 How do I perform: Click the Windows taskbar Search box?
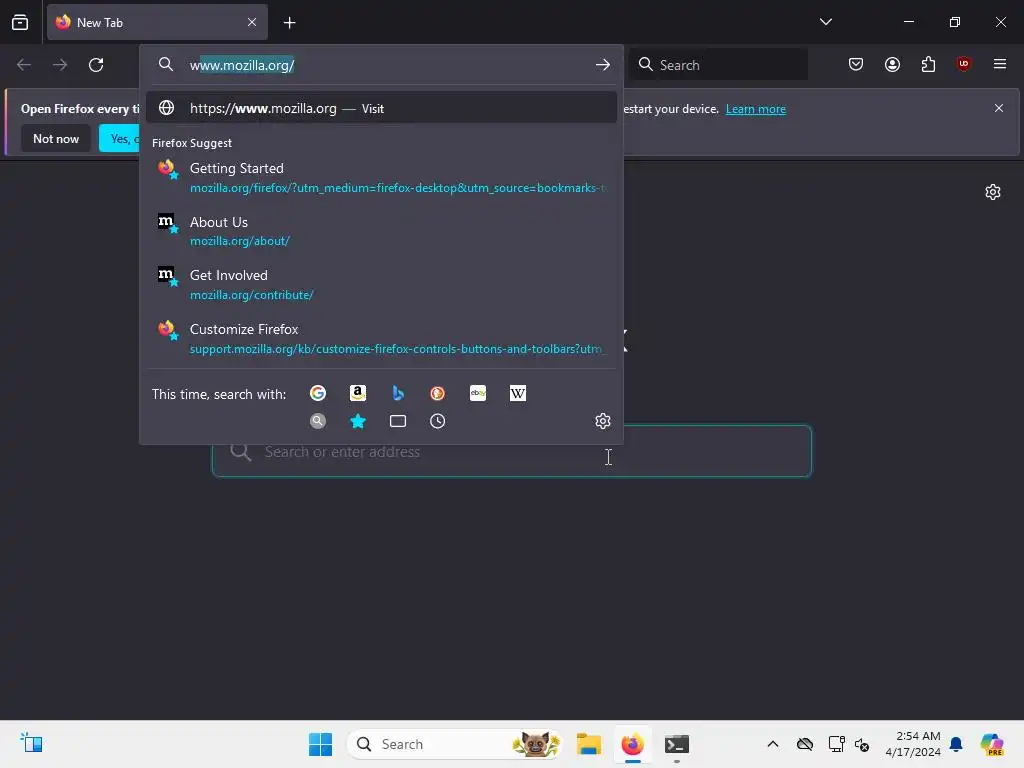[455, 744]
